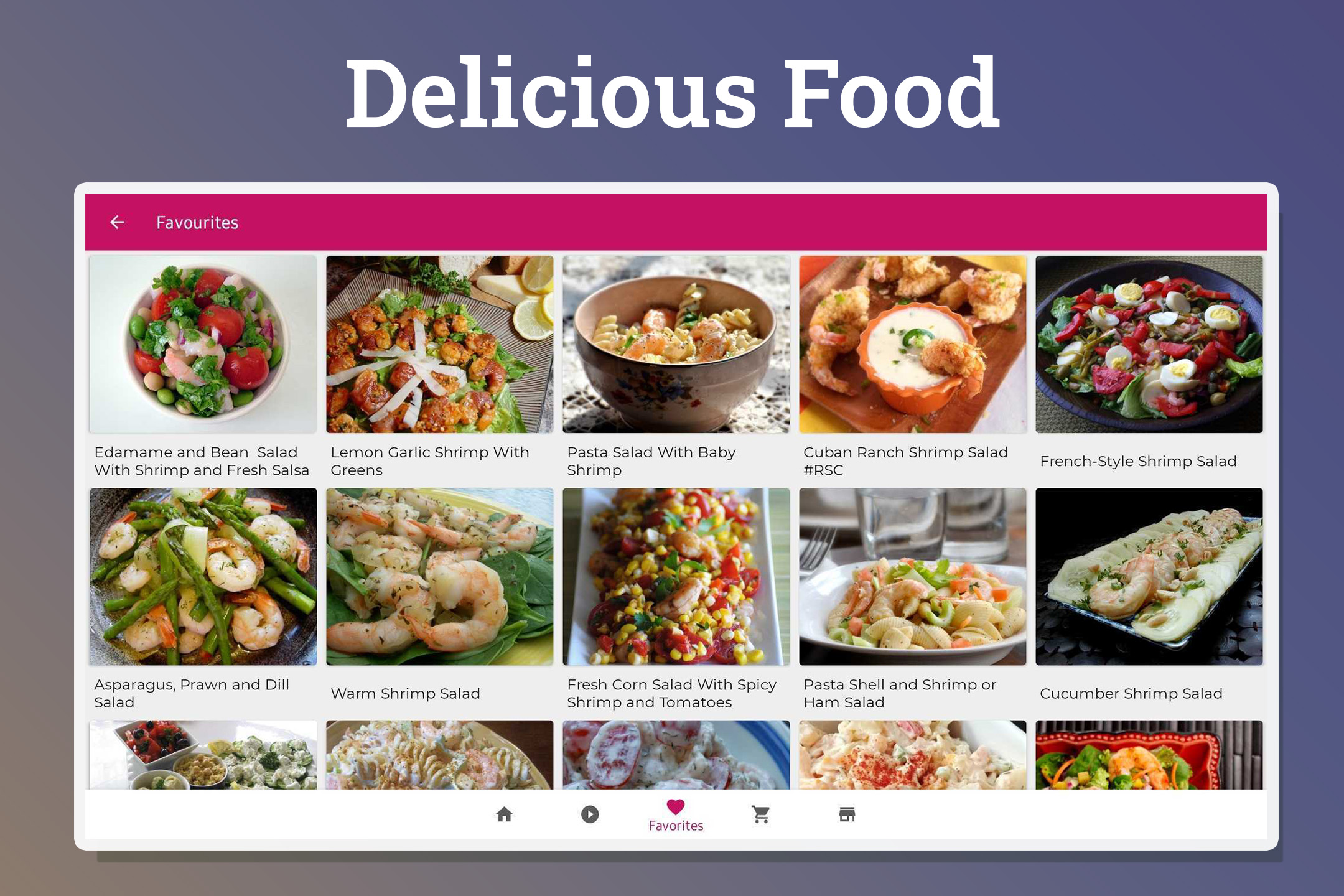Click the Favourites header title
Viewport: 1344px width, 896px height.
(x=197, y=222)
